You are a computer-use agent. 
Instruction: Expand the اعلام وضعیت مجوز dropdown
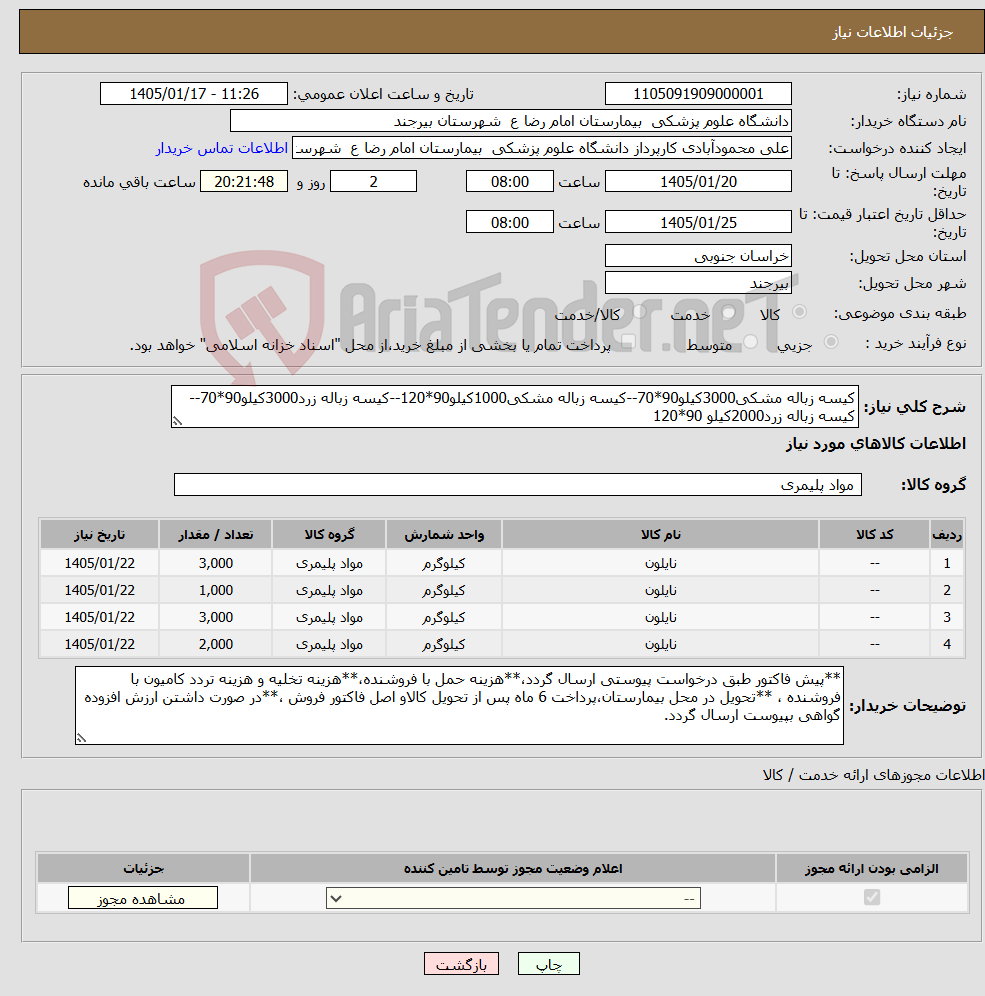513,898
